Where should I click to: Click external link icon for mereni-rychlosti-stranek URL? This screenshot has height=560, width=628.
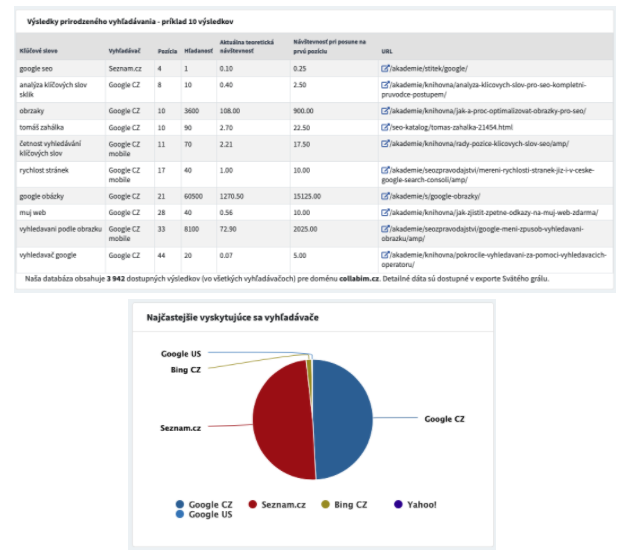tap(385, 170)
